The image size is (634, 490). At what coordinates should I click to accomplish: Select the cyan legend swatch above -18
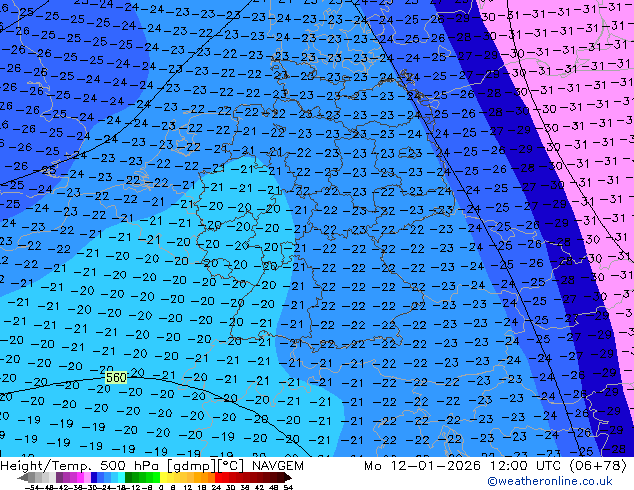click(121, 477)
